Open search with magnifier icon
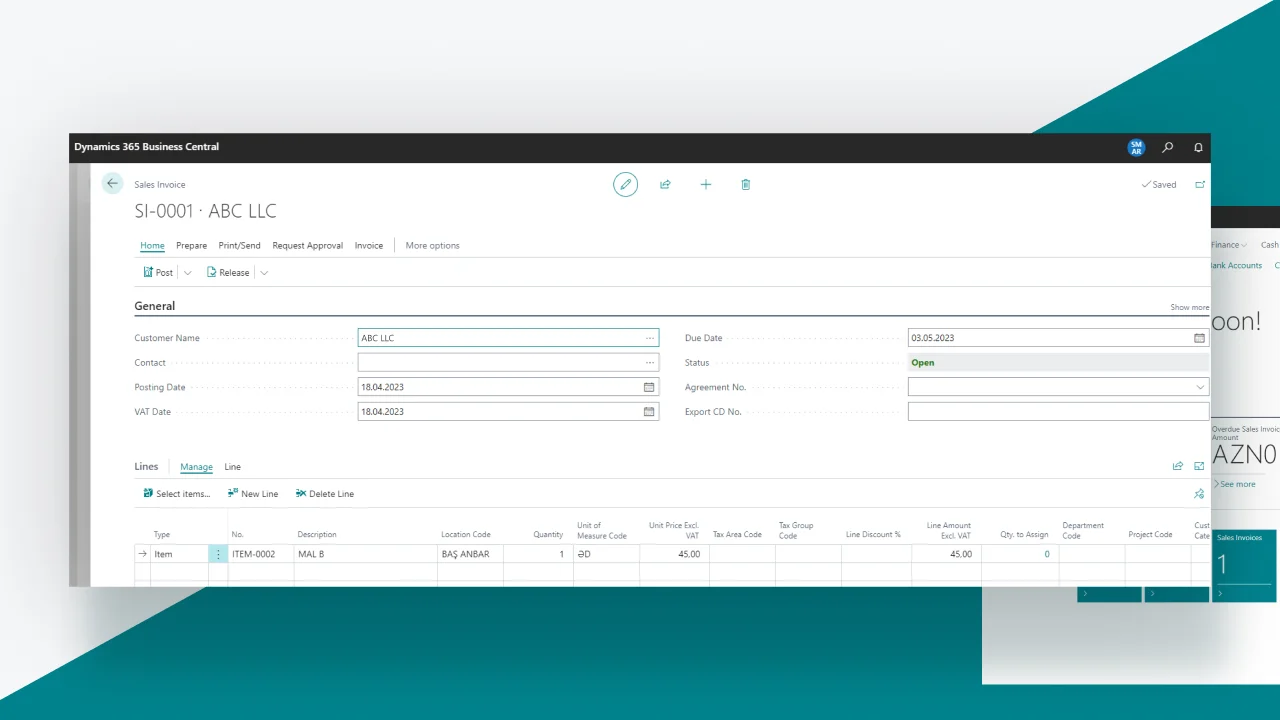Viewport: 1280px width, 720px height. [x=1167, y=147]
